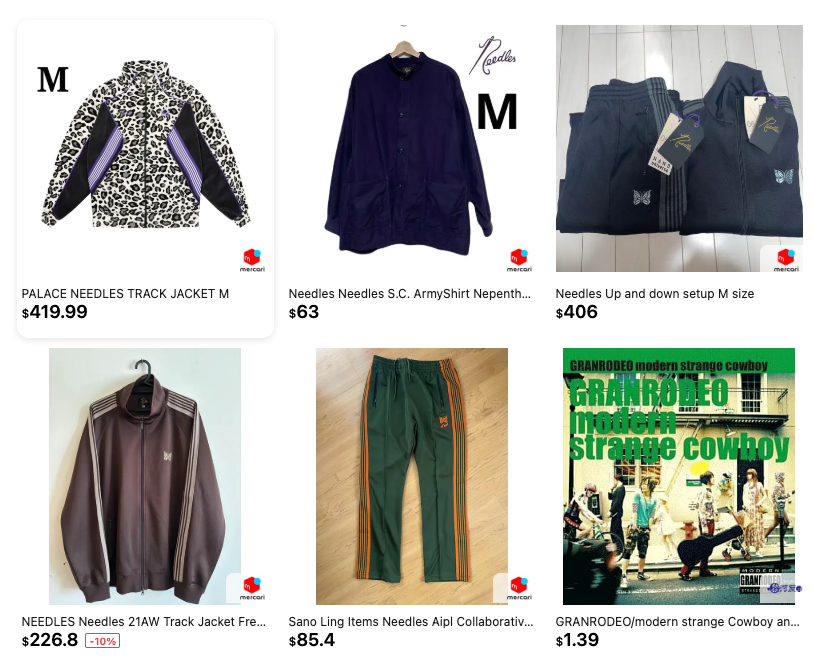Click Mercari badge on brown track jacket
Image resolution: width=813 pixels, height=662 pixels.
[x=252, y=588]
